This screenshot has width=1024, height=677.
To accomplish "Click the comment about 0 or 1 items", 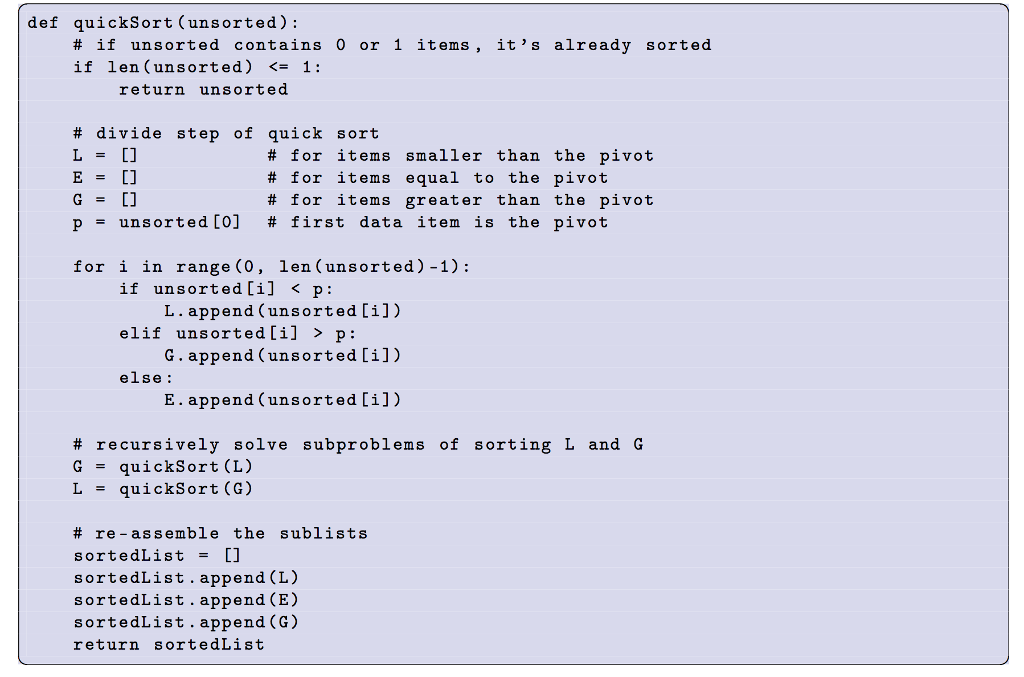I will (x=392, y=45).
